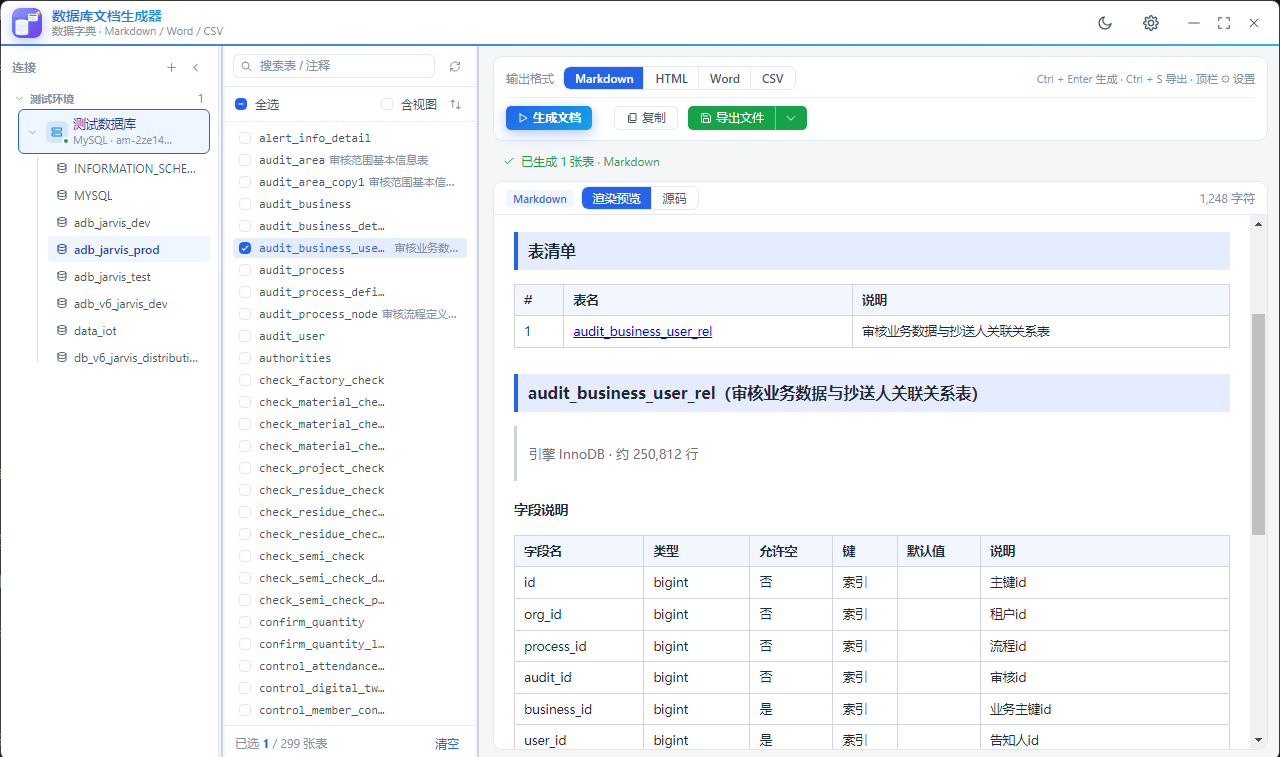This screenshot has height=757, width=1280.
Task: Click database icon for adb_jarvis_test
Action: 62,277
